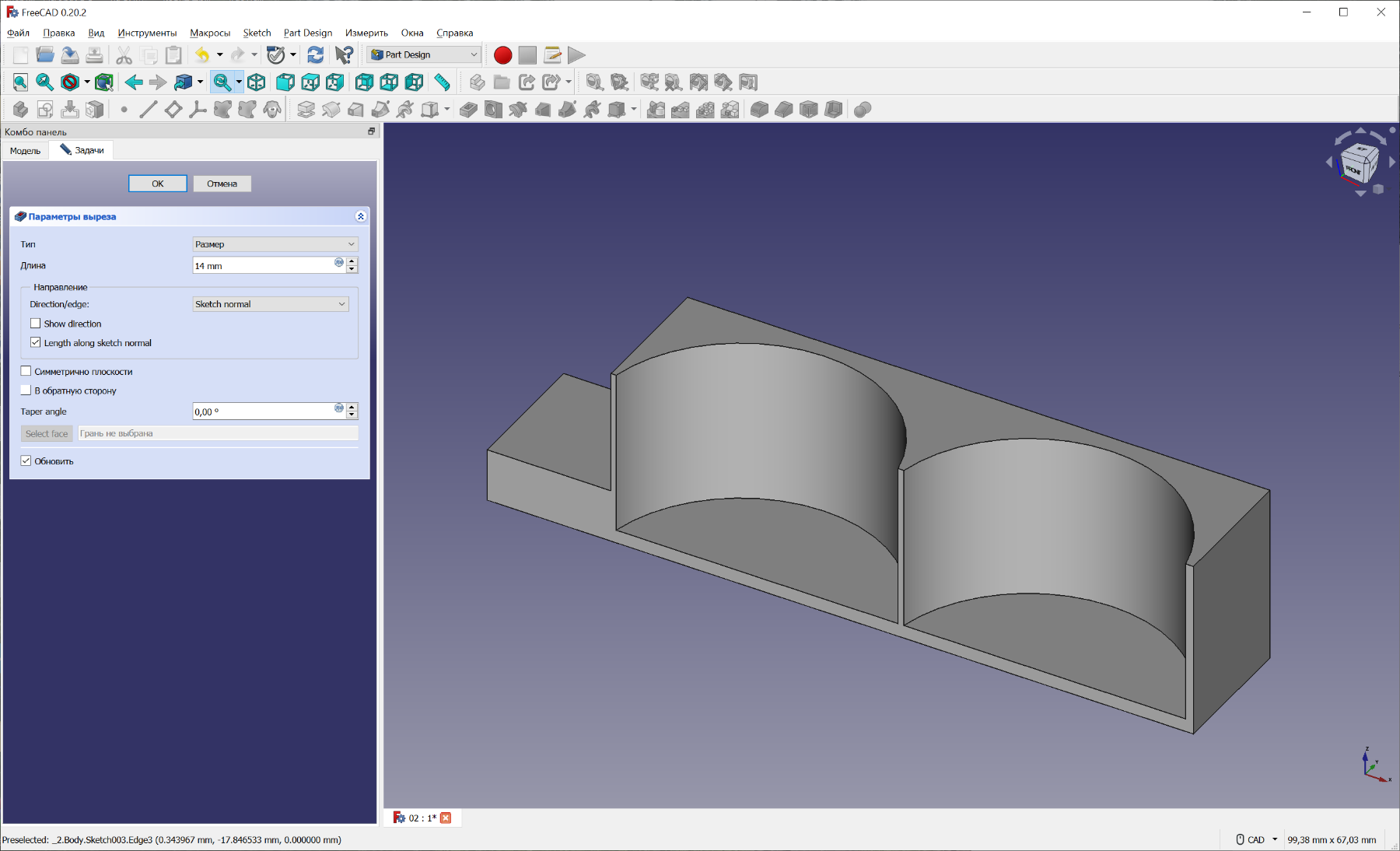Screen dimensions: 1400x851
Task: Uncheck Length along sketch normal
Action: pyautogui.click(x=36, y=343)
